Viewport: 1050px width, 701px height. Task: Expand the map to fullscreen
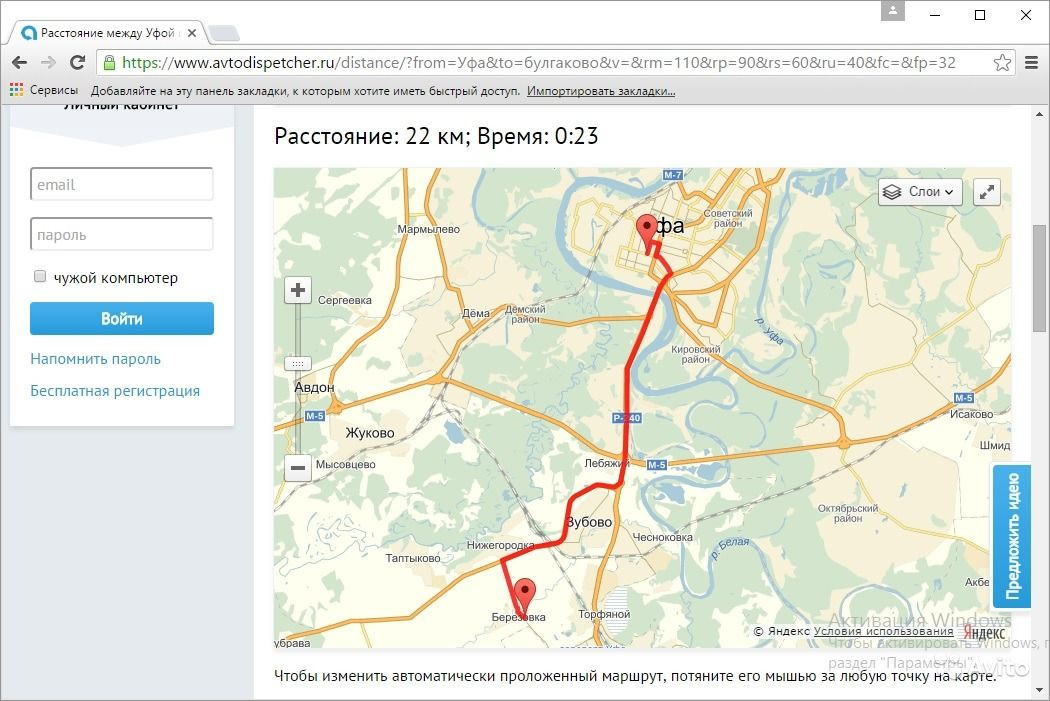[x=986, y=192]
